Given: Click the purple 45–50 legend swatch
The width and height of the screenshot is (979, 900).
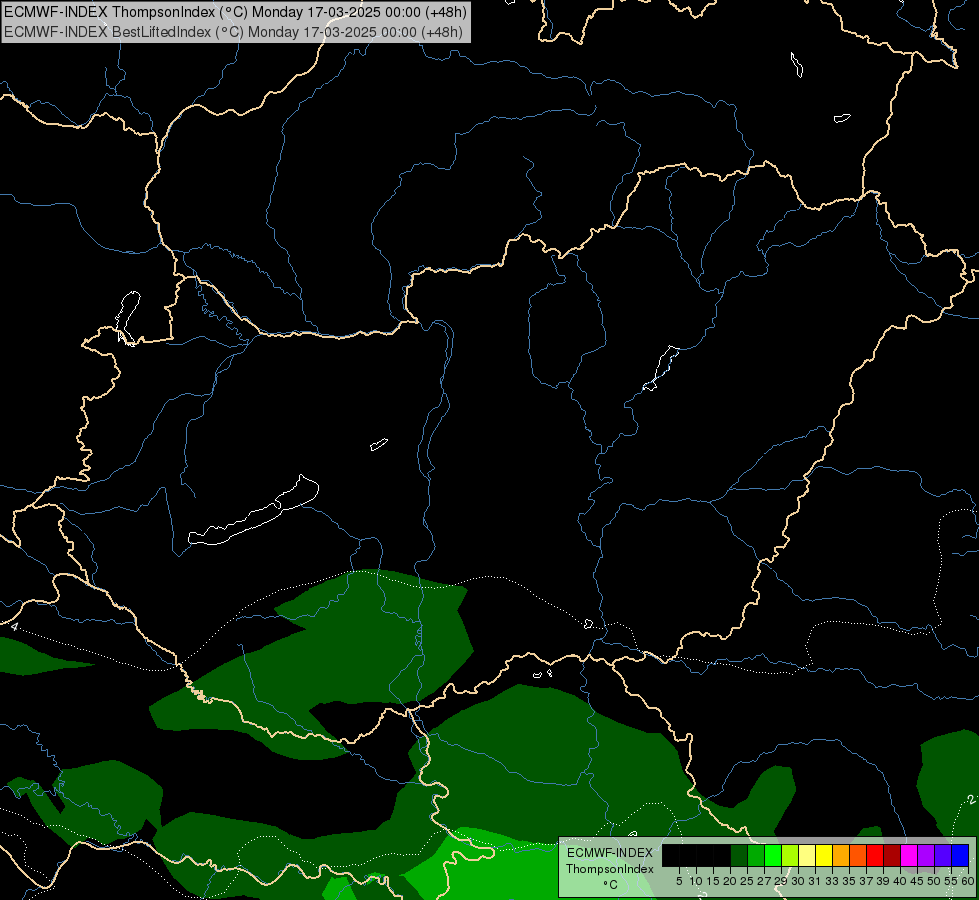Looking at the screenshot, I should 926,855.
